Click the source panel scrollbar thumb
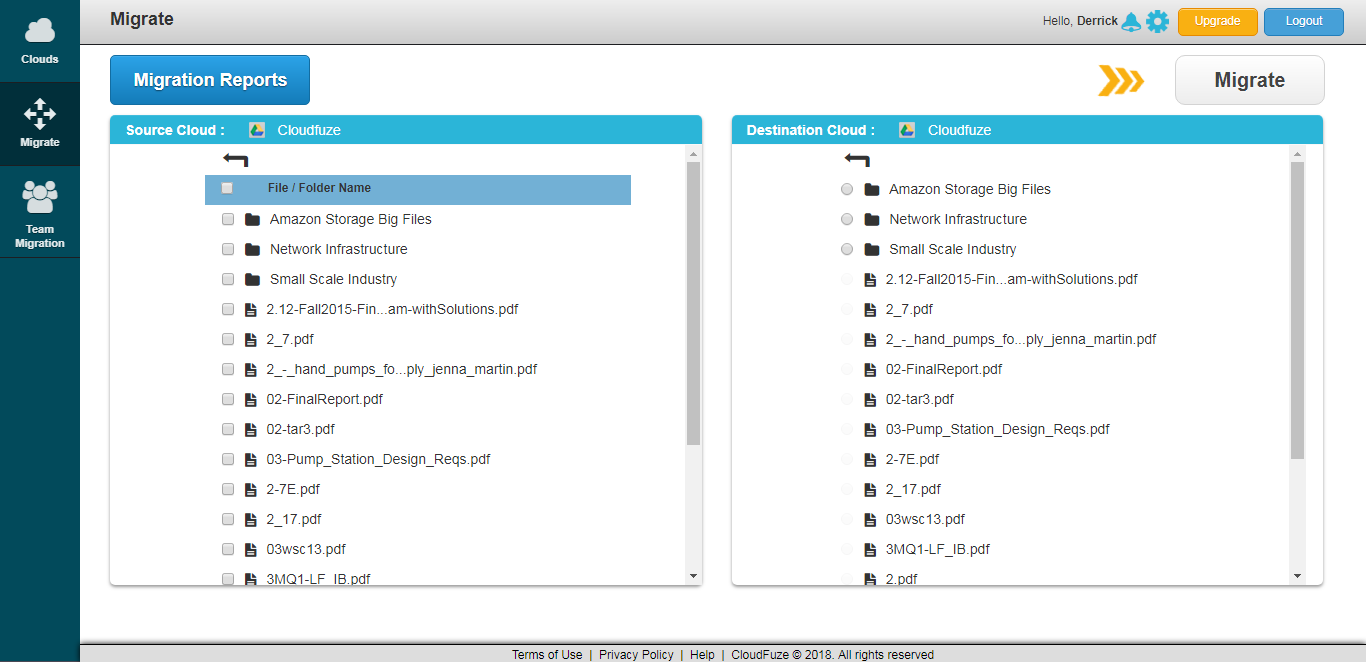The height and width of the screenshot is (662, 1366). click(x=694, y=304)
